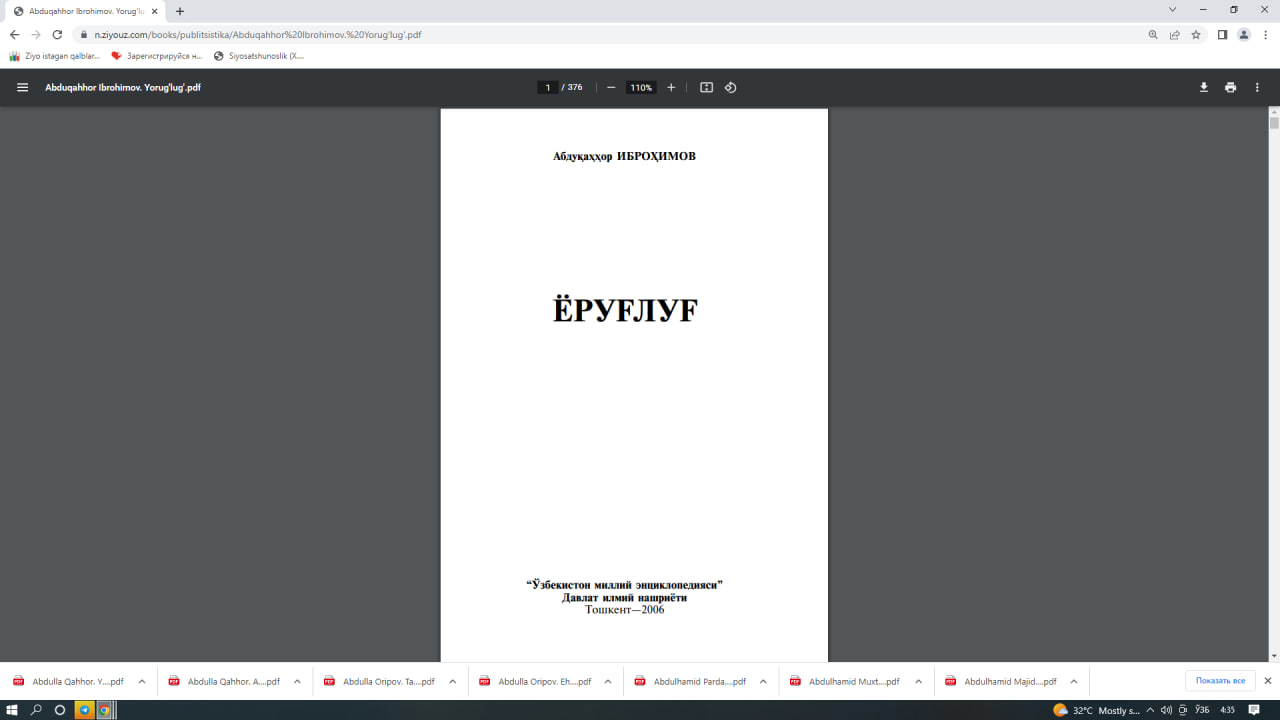Print the PDF document
1280x720 pixels.
point(1230,87)
